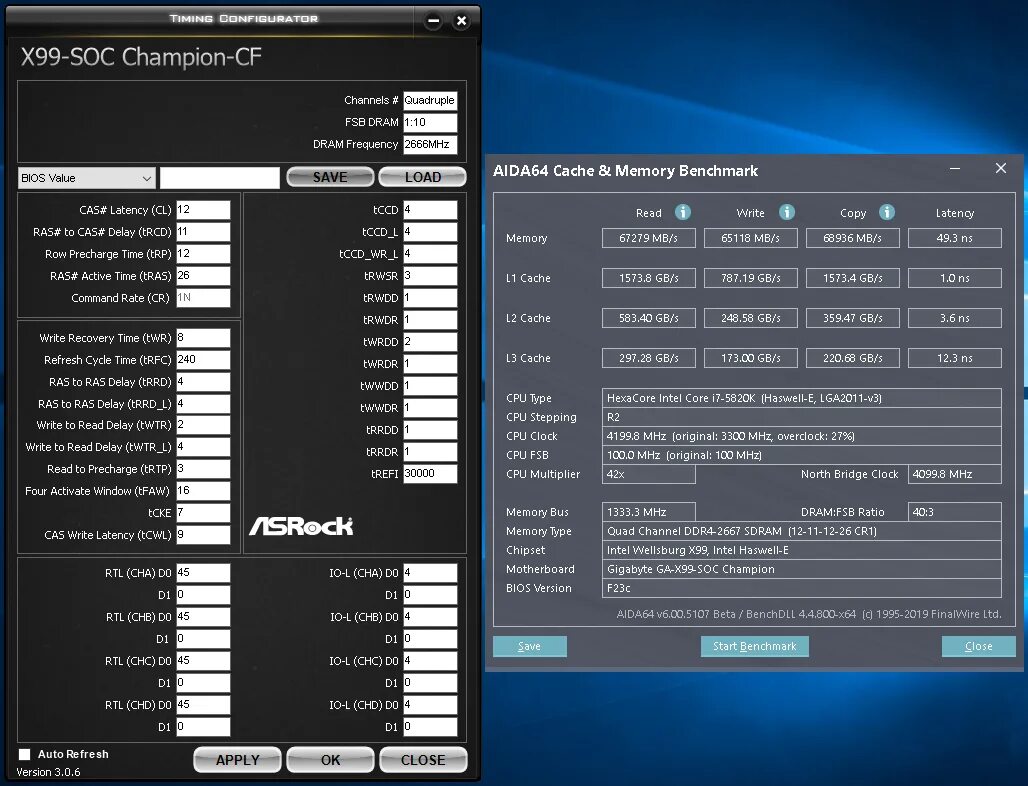This screenshot has width=1028, height=786.
Task: Click the Memory Write value 65118 MB/s
Action: pos(751,238)
